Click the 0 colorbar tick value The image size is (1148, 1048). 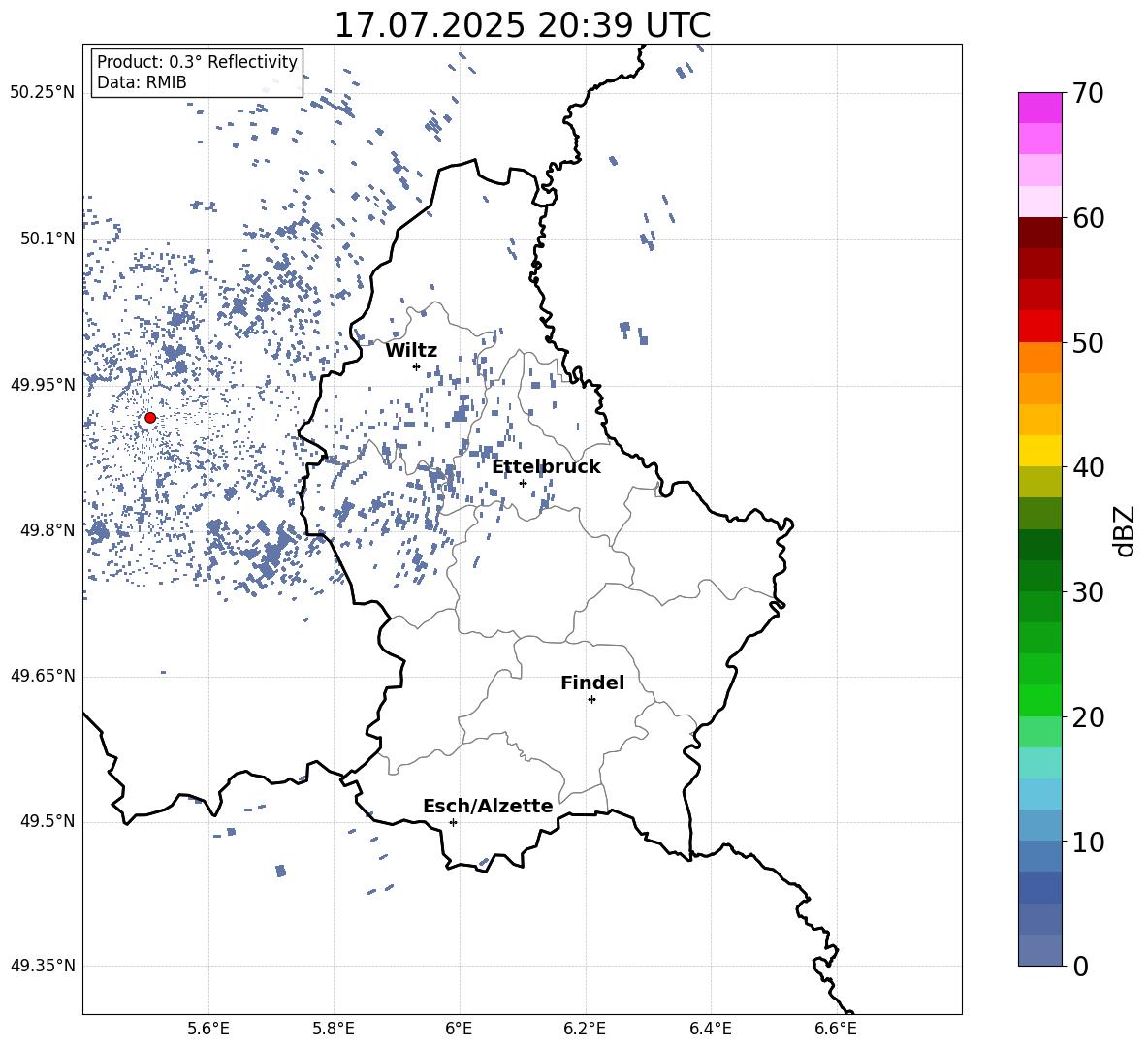[x=1081, y=966]
